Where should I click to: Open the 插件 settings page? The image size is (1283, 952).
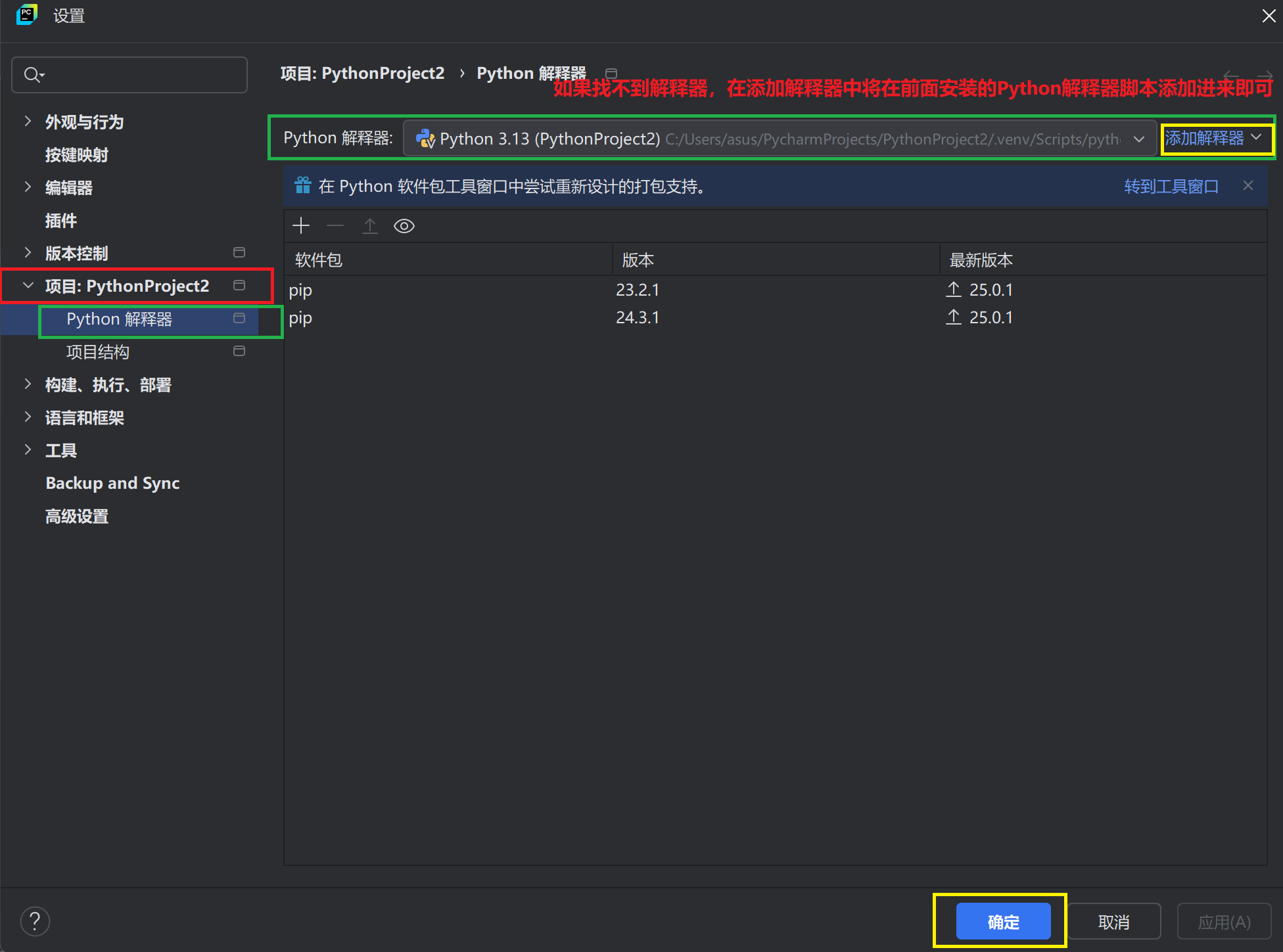[60, 221]
